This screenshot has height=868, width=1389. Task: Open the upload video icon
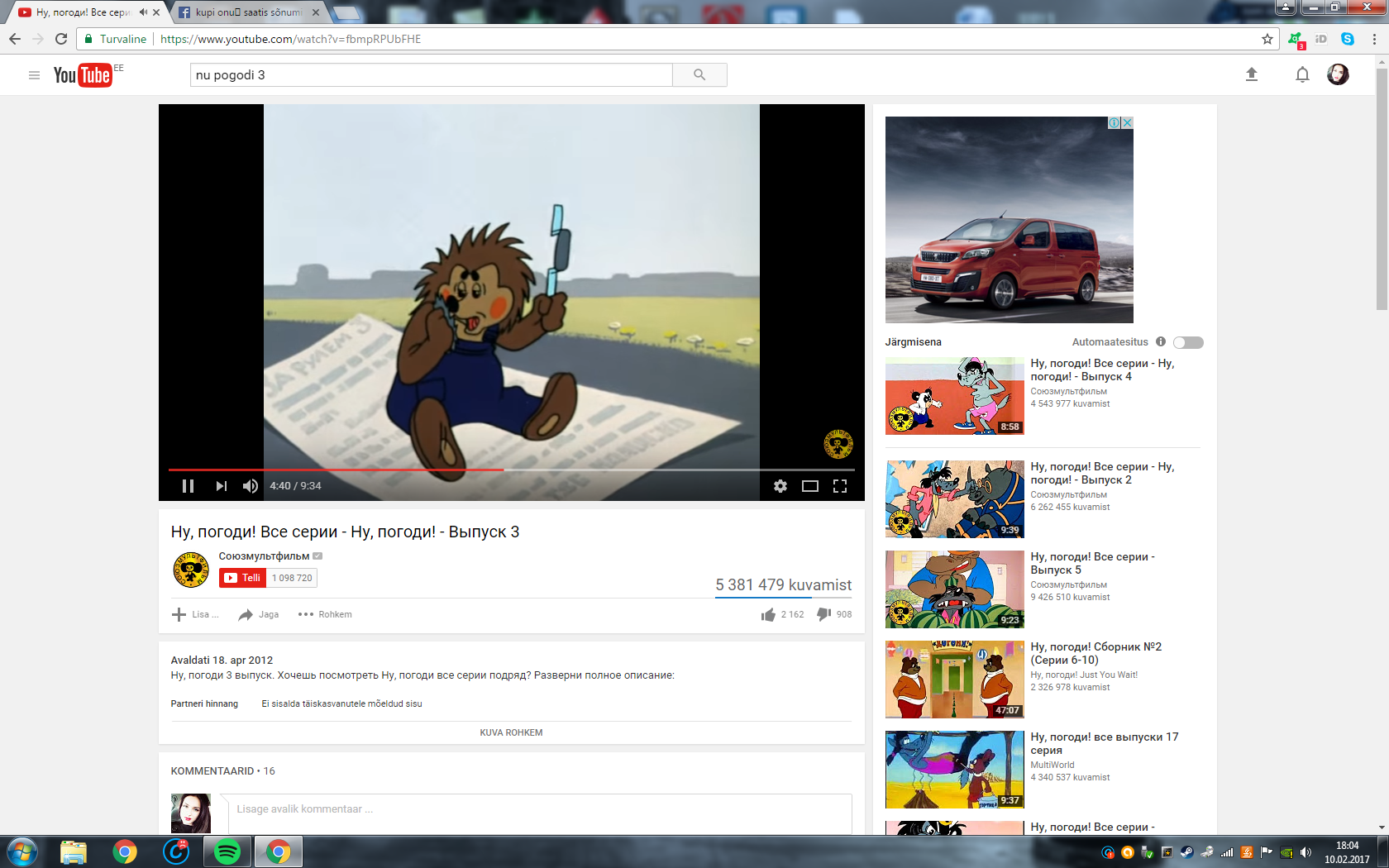click(x=1252, y=74)
